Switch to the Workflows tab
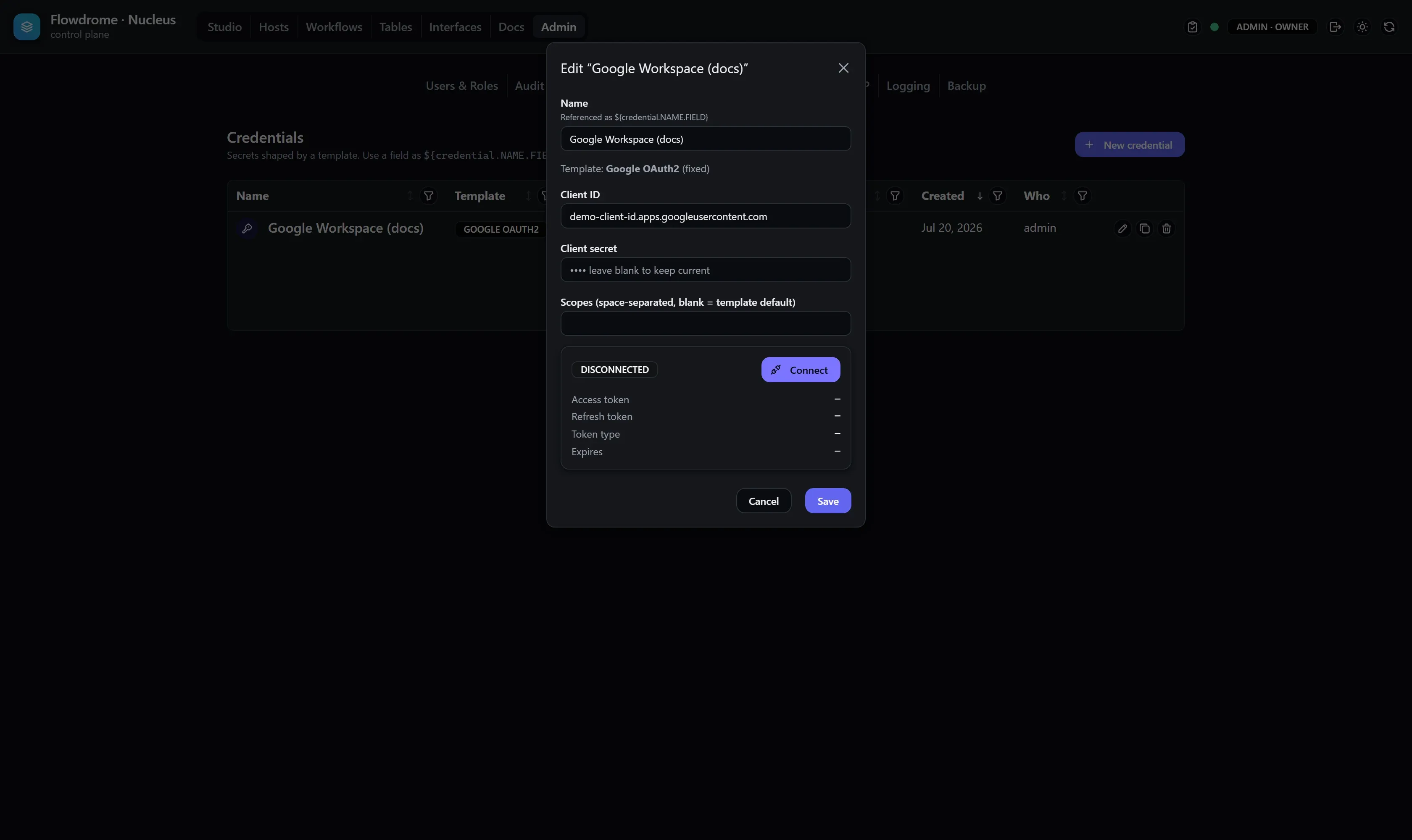 [x=334, y=26]
